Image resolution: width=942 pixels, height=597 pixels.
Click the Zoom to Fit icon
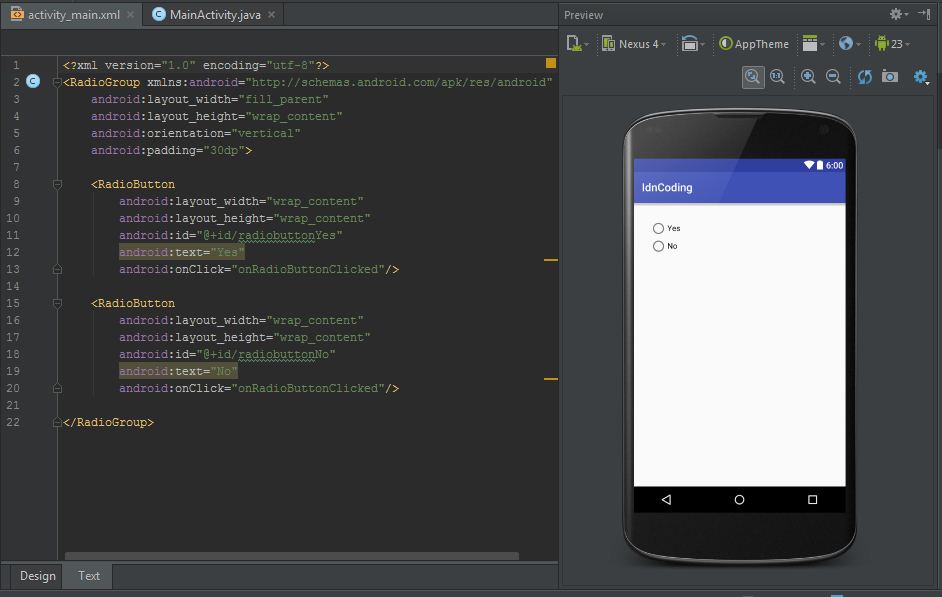(x=753, y=77)
